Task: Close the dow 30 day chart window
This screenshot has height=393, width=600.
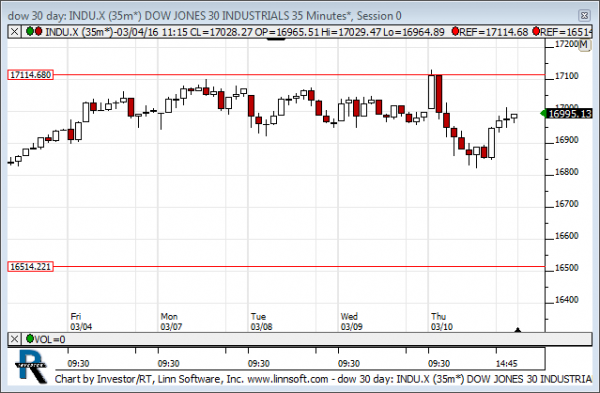Action: [x=584, y=15]
